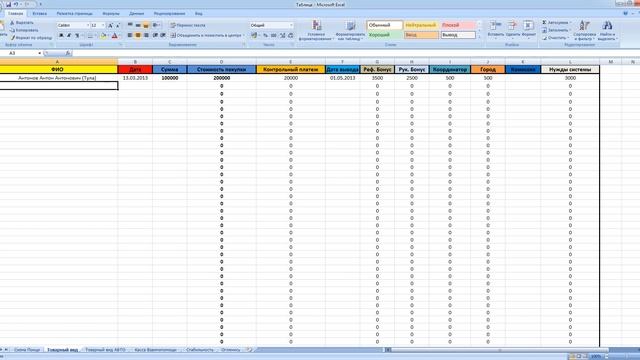Image resolution: width=640 pixels, height=360 pixels.
Task: Toggle underline formatting in the ribbon
Action: pos(76,36)
